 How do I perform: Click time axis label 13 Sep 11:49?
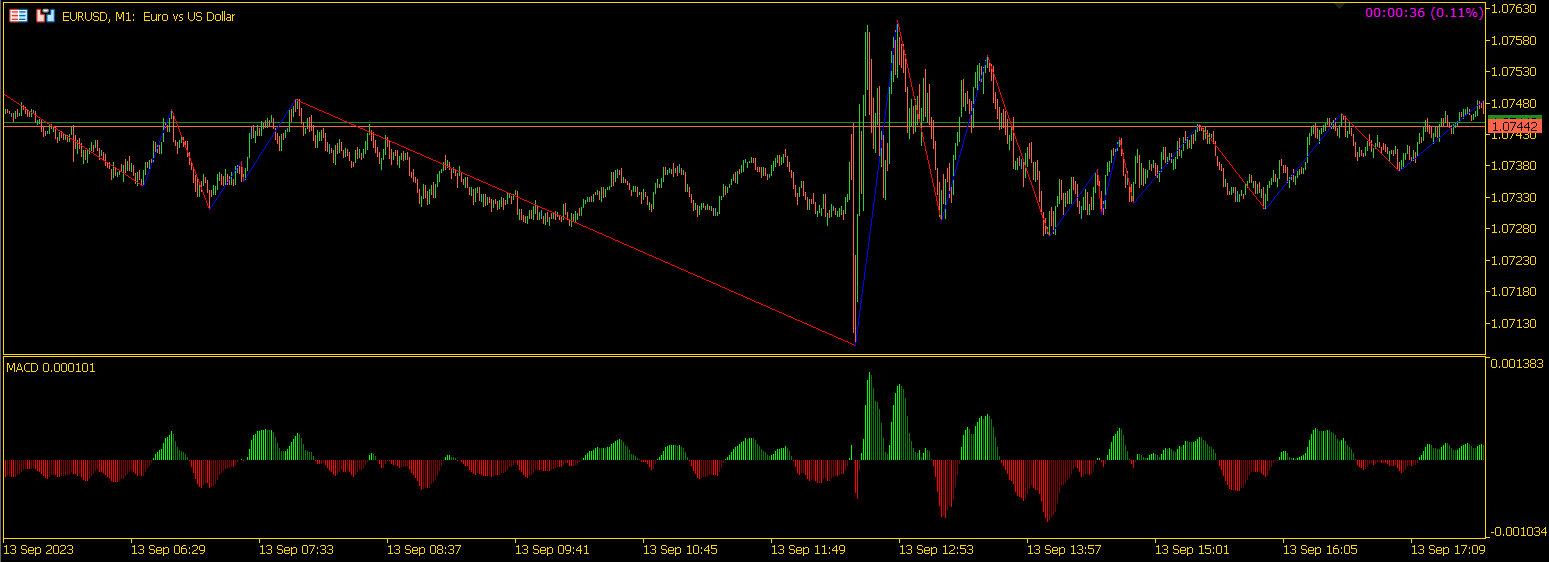click(808, 549)
